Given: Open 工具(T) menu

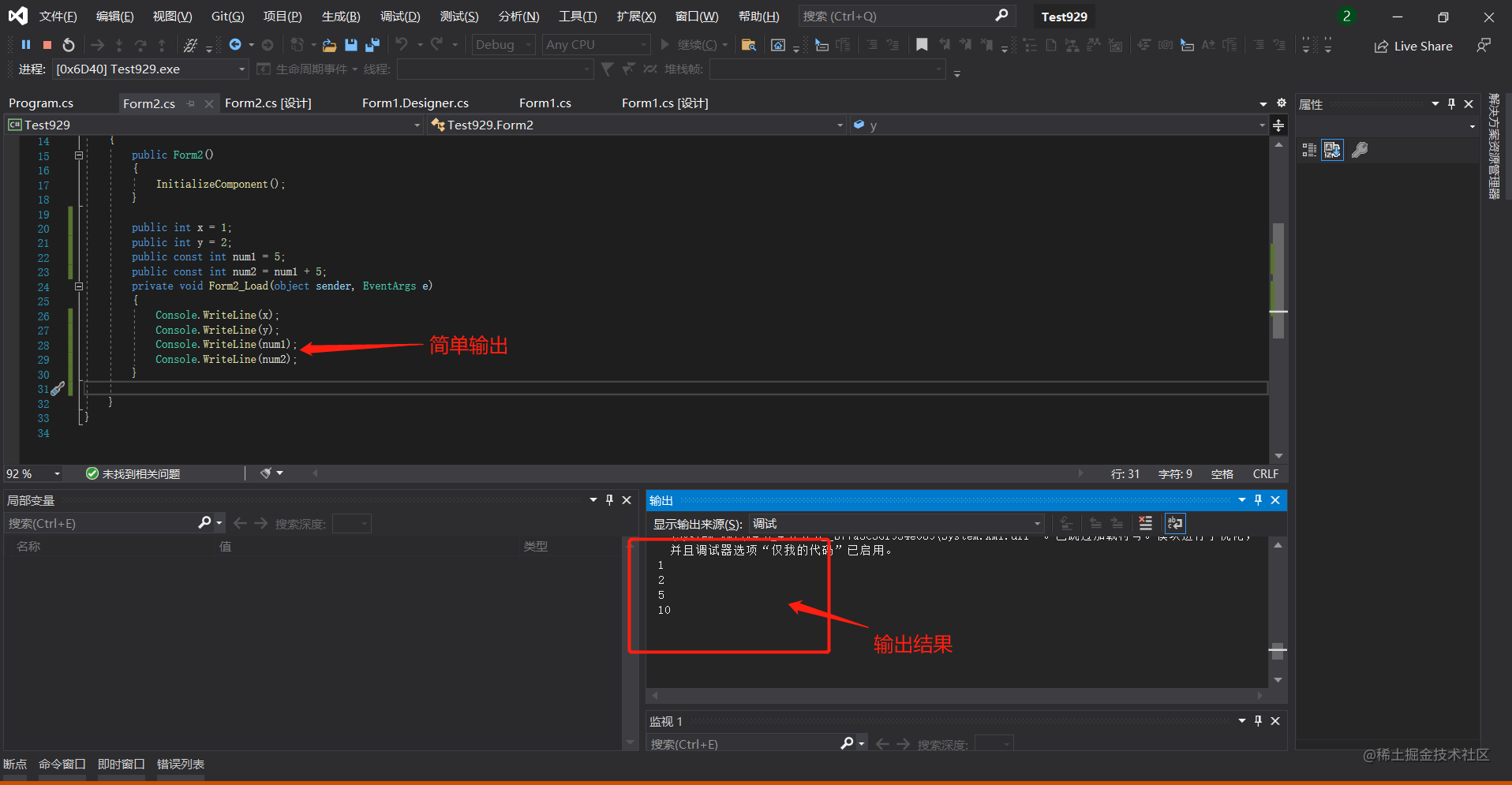Looking at the screenshot, I should (578, 17).
